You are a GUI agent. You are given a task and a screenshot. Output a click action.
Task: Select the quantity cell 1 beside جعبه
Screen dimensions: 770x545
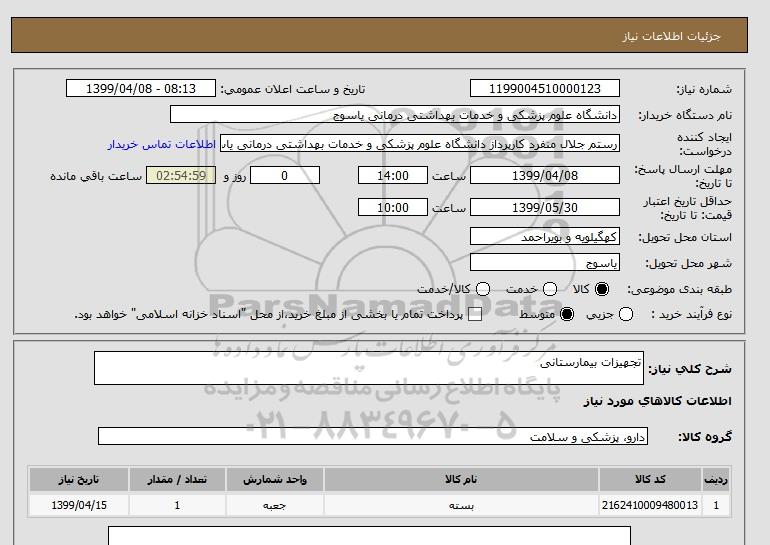pyautogui.click(x=177, y=505)
